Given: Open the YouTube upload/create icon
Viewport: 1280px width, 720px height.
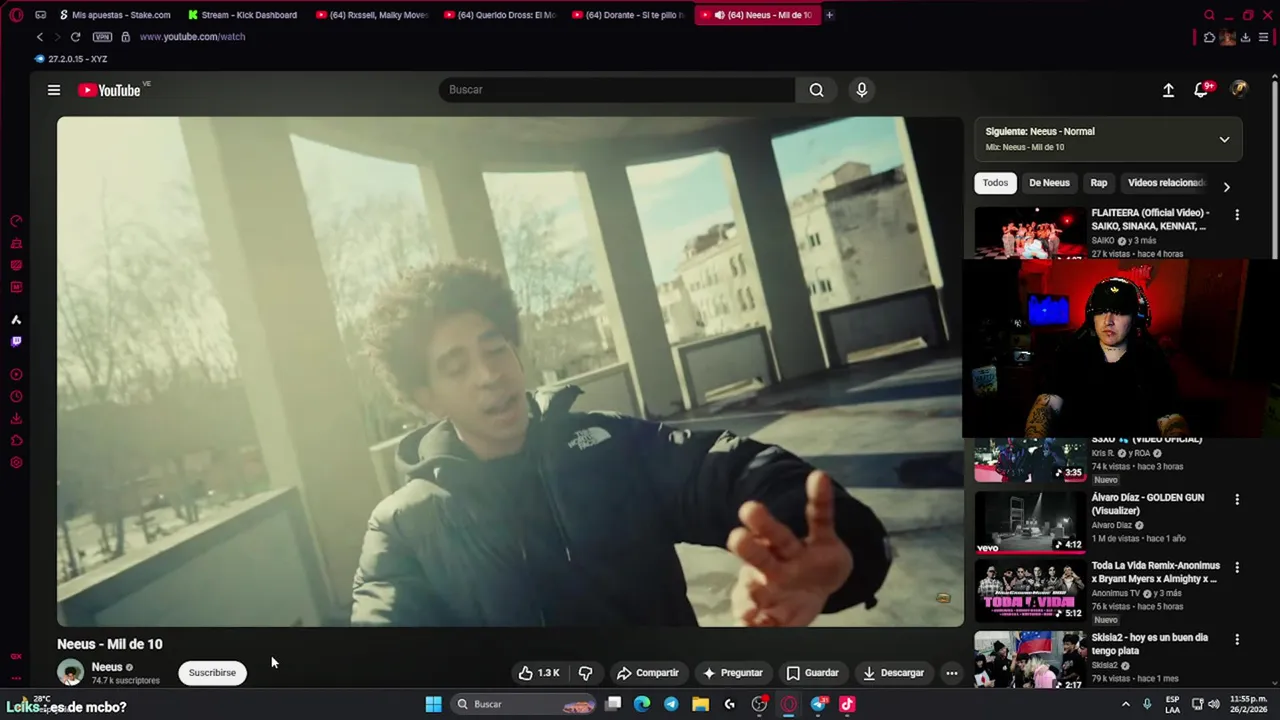Looking at the screenshot, I should tap(1168, 90).
